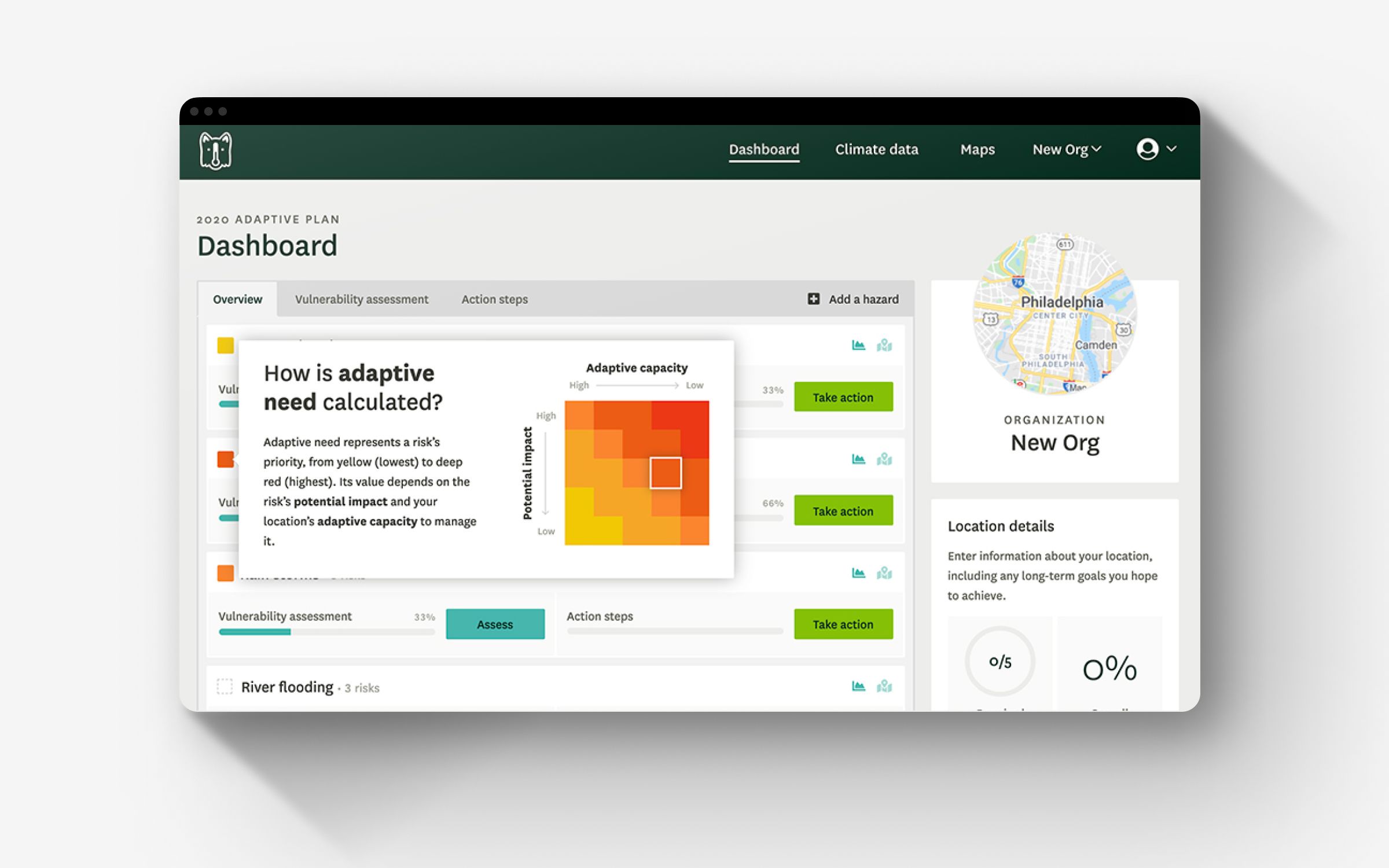Screen dimensions: 1389x868
Task: Click the Location details heading
Action: pos(1001,526)
